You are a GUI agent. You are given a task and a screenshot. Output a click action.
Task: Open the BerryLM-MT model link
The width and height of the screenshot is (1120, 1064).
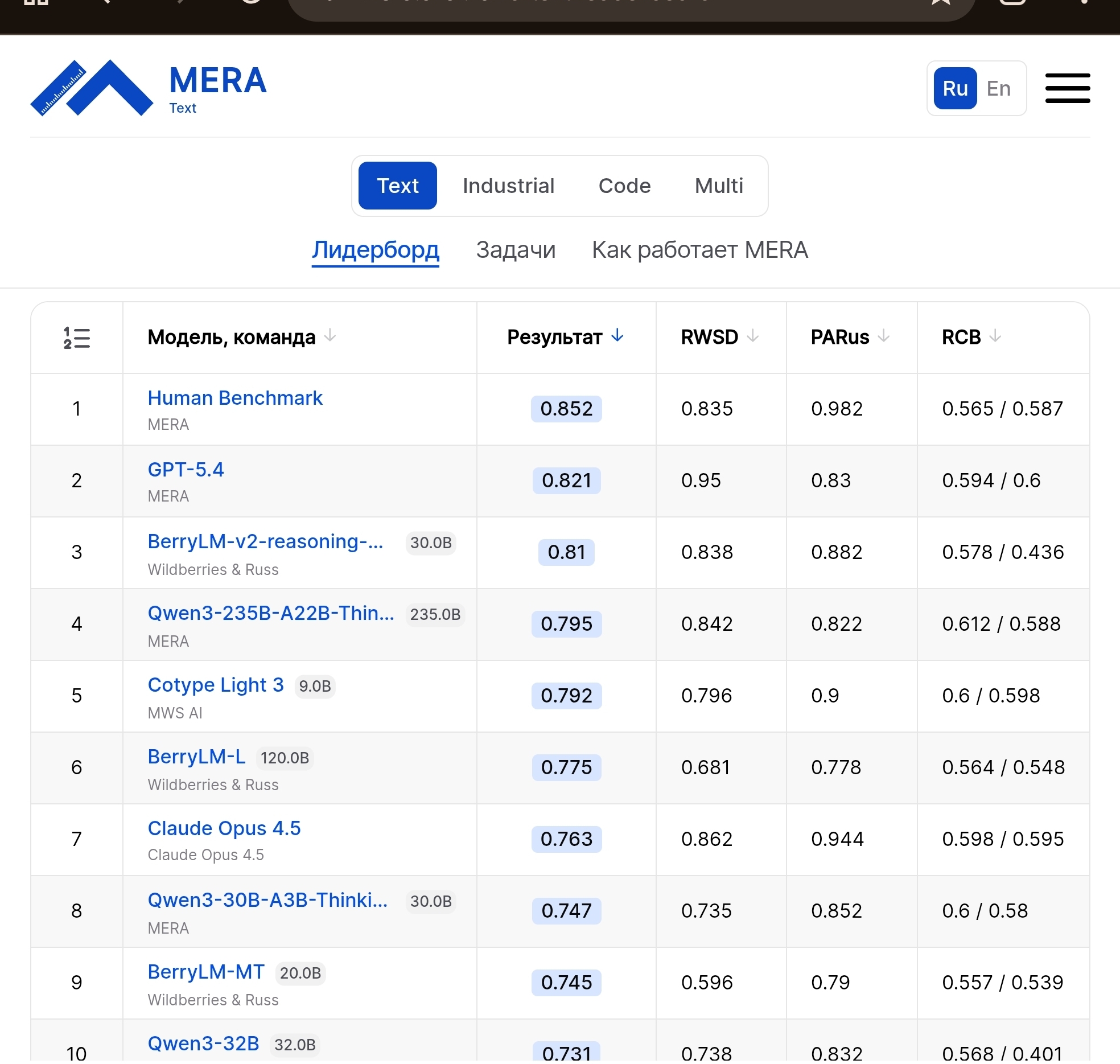(206, 972)
